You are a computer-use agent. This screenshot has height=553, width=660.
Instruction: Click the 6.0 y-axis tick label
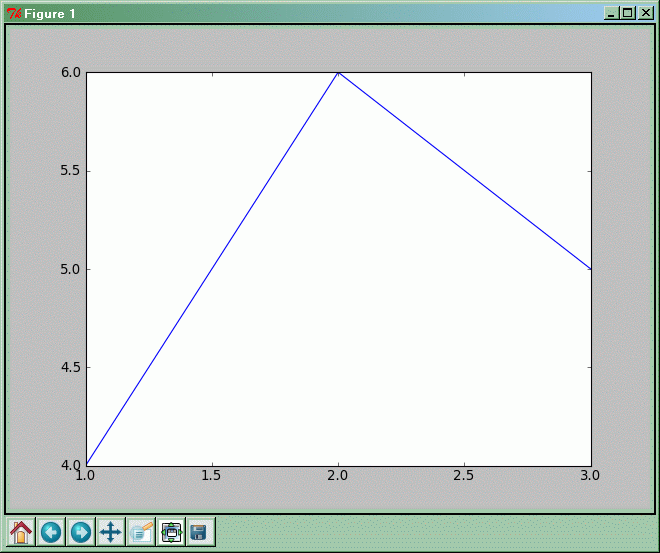tap(67, 73)
